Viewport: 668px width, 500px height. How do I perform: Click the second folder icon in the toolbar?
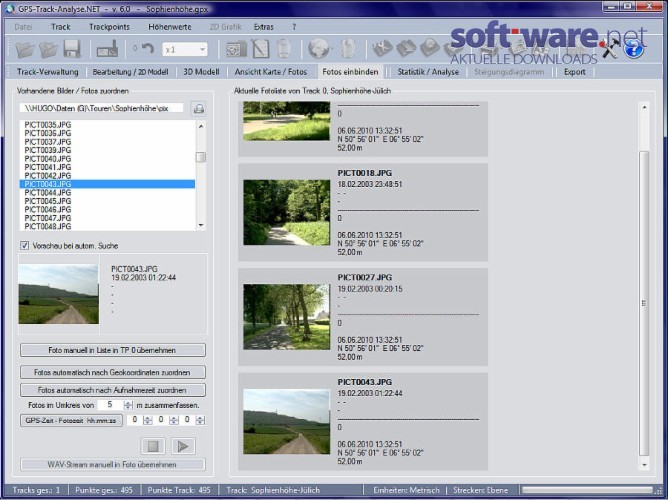(48, 49)
